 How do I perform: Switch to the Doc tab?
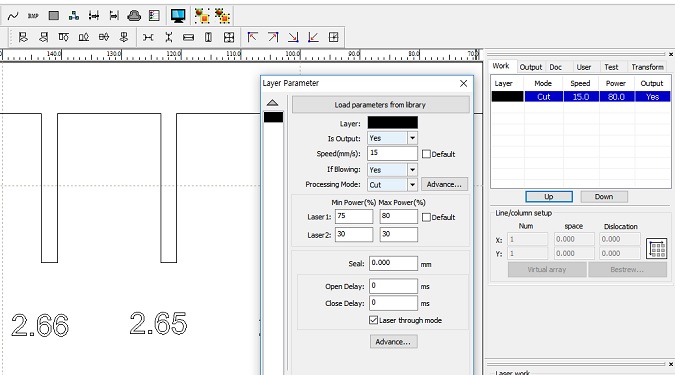click(x=556, y=67)
